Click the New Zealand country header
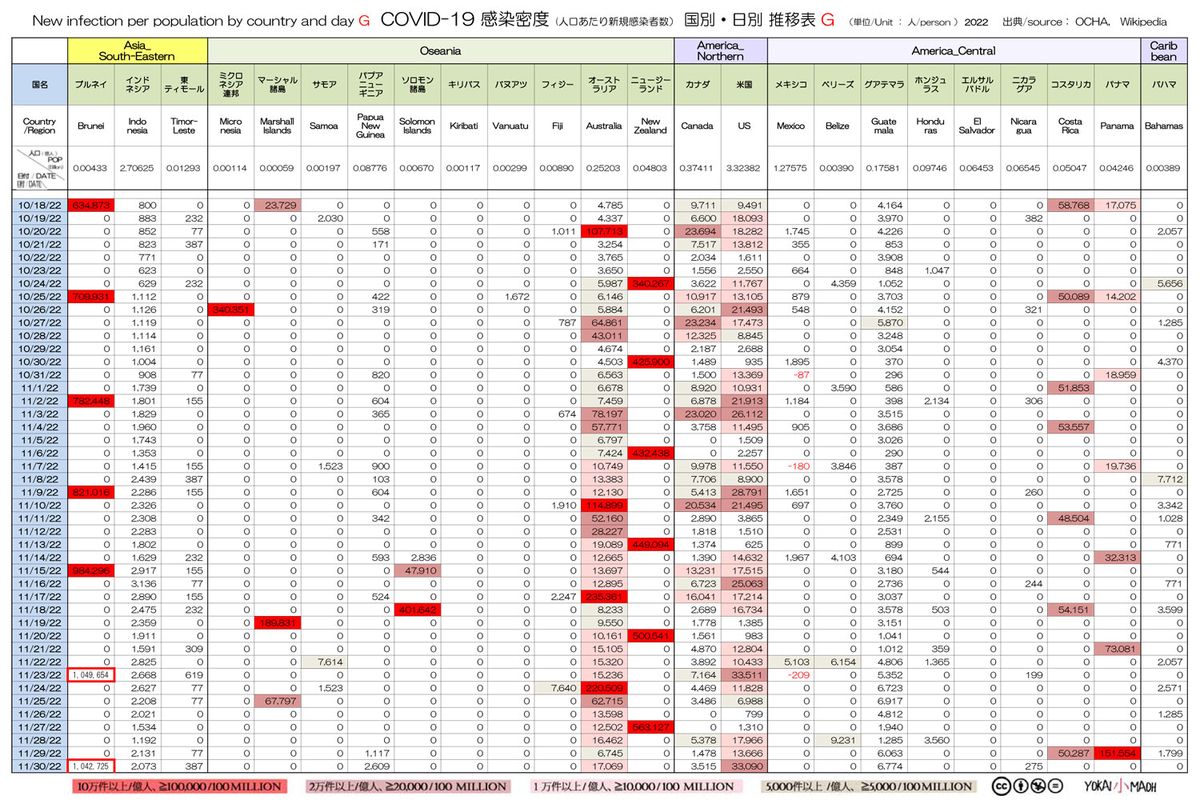 pos(651,127)
